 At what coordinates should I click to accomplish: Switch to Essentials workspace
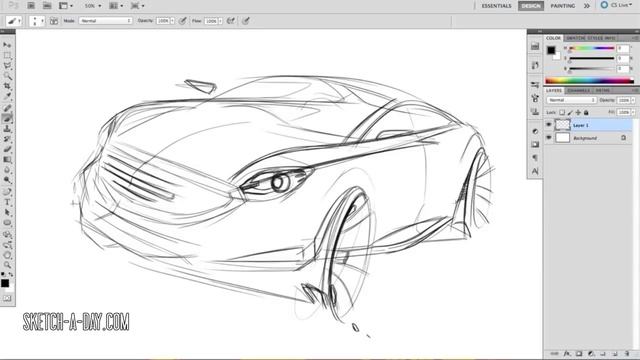[496, 6]
